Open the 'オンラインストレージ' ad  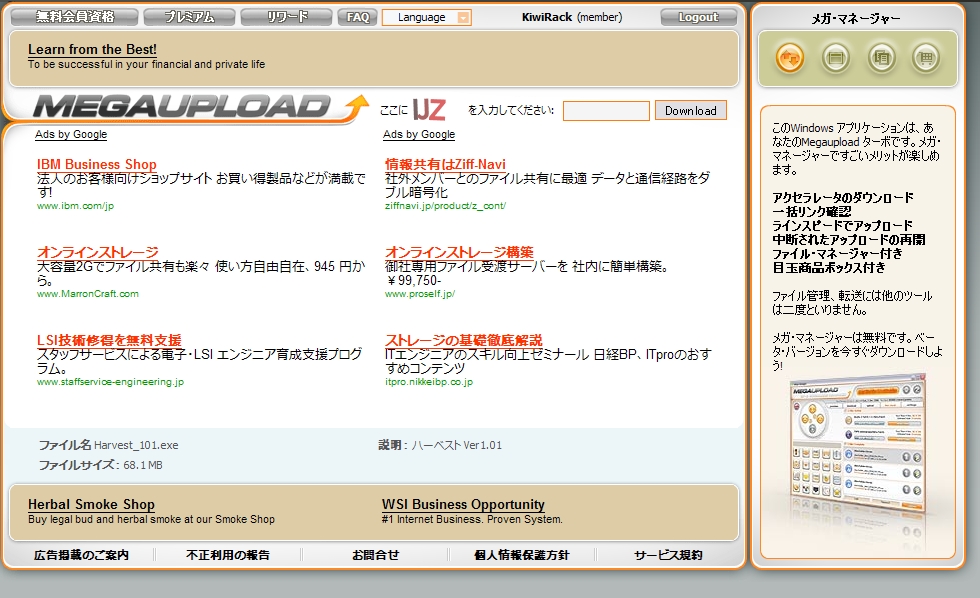coord(98,252)
